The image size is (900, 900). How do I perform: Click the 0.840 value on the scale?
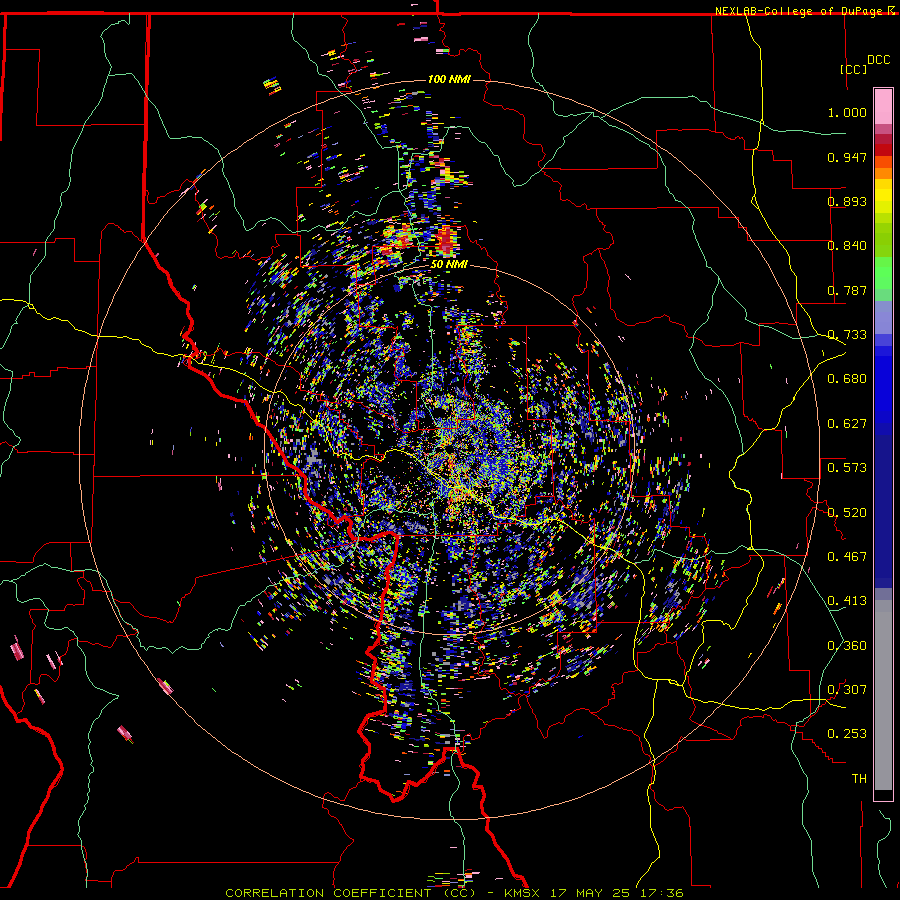tap(847, 246)
